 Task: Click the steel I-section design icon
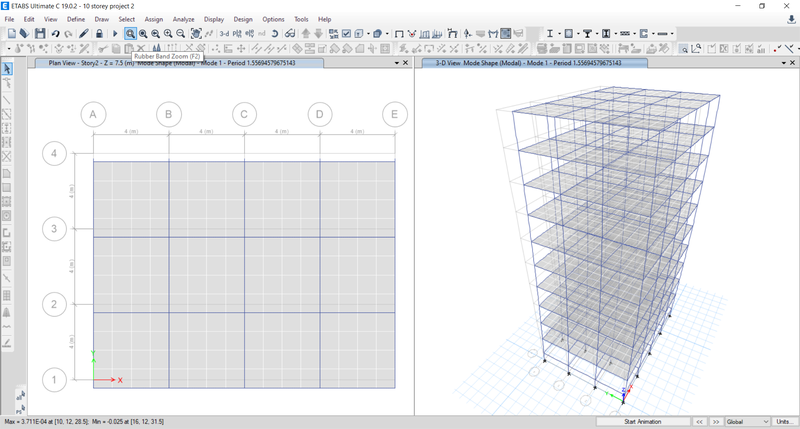point(550,34)
